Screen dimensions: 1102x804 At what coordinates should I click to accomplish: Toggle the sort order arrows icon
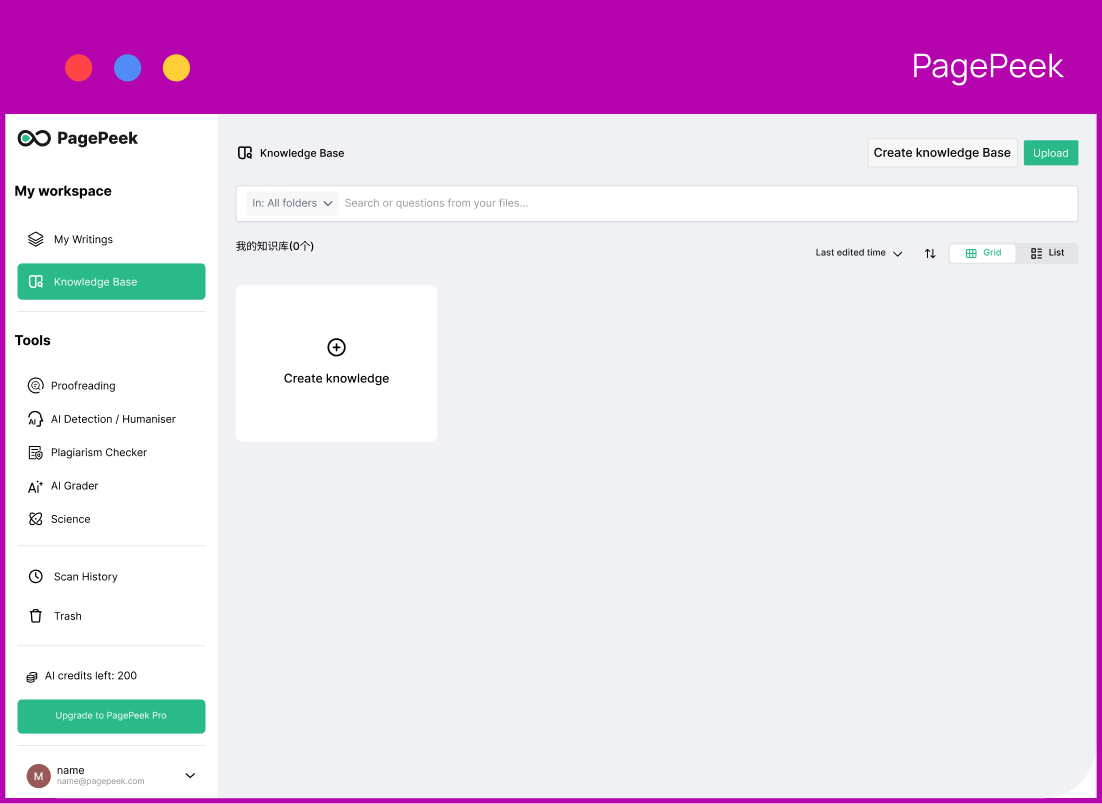pos(930,254)
